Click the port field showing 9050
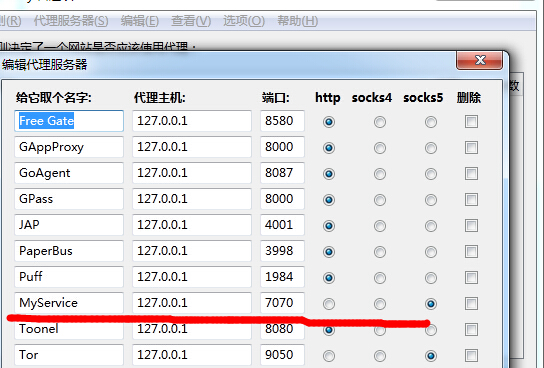This screenshot has width=544, height=368. pos(282,355)
